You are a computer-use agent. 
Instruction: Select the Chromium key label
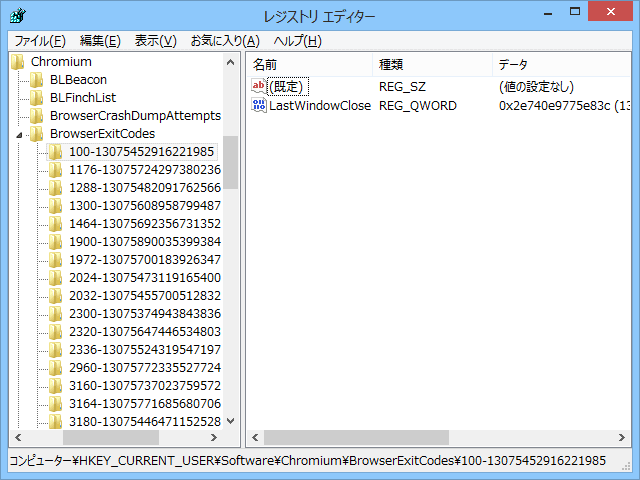coord(61,62)
